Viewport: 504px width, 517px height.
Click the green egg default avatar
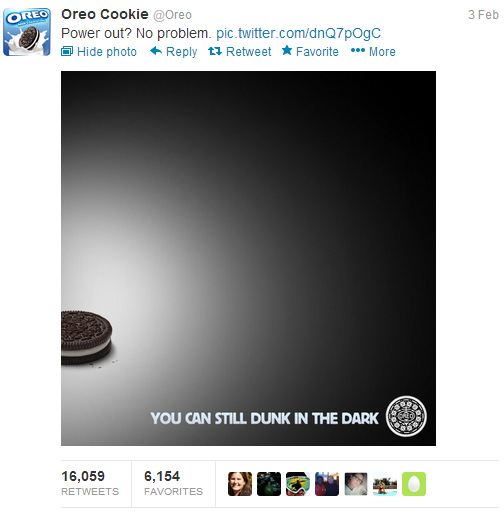[414, 484]
